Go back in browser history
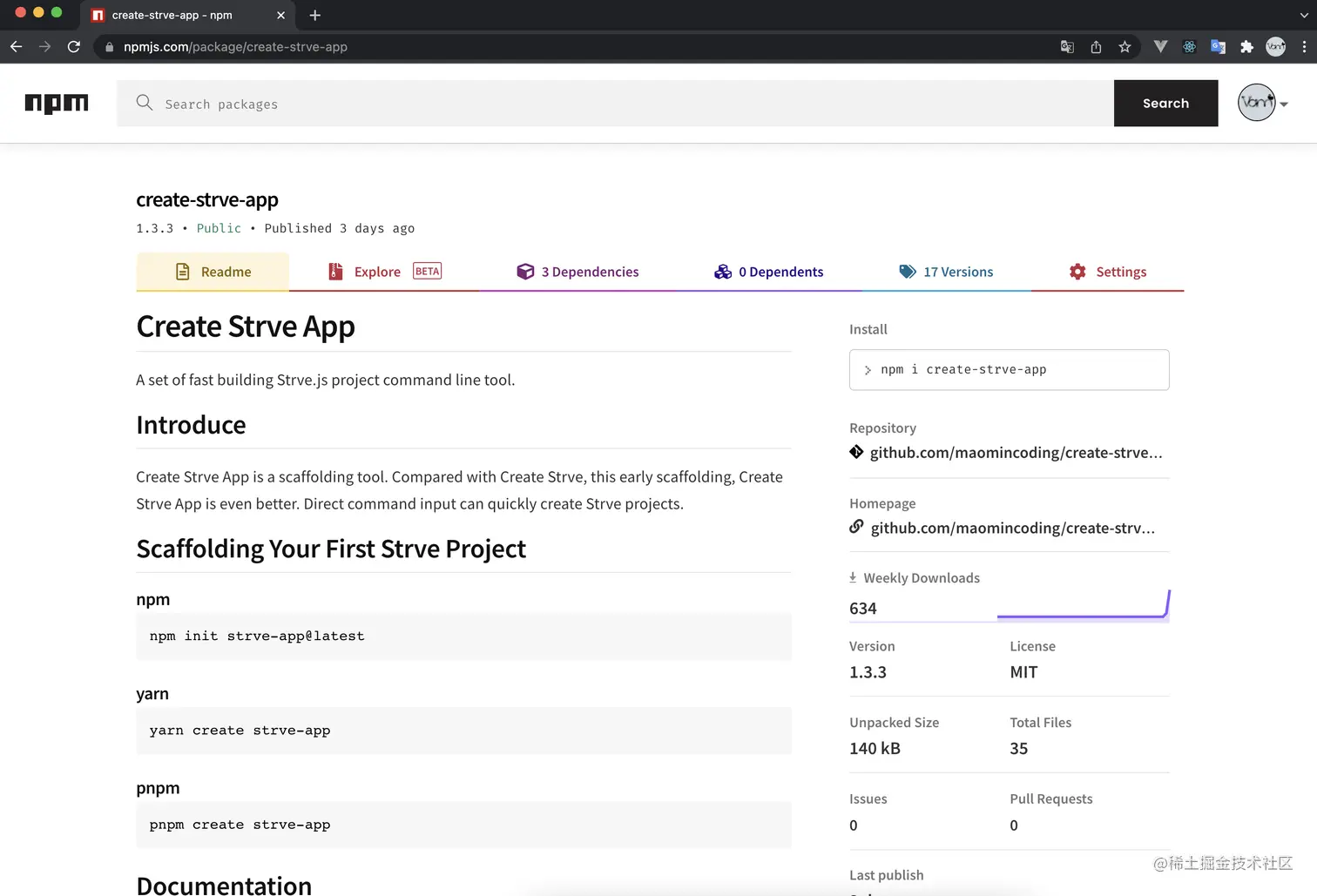 point(16,47)
